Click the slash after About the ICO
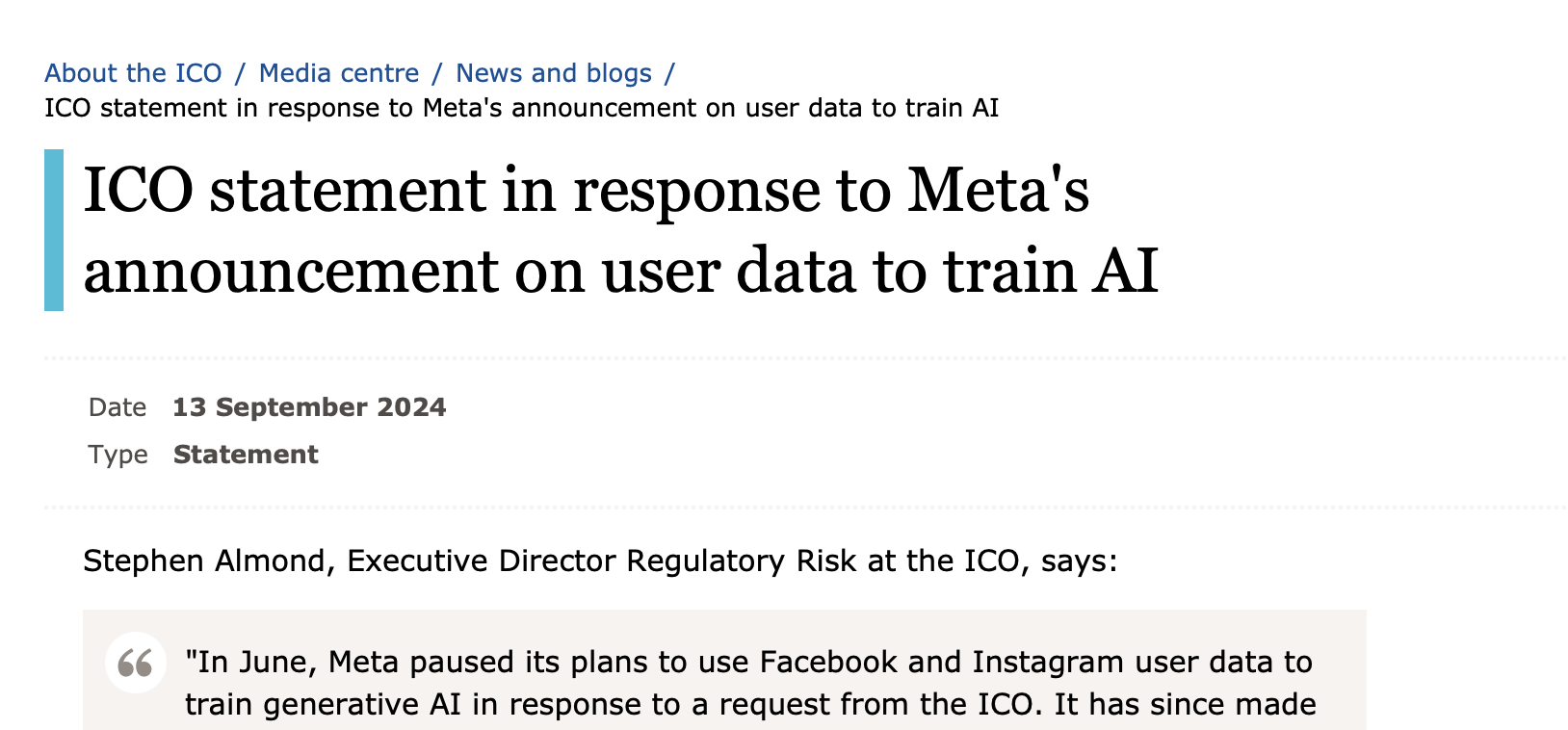Image resolution: width=1568 pixels, height=730 pixels. (241, 73)
